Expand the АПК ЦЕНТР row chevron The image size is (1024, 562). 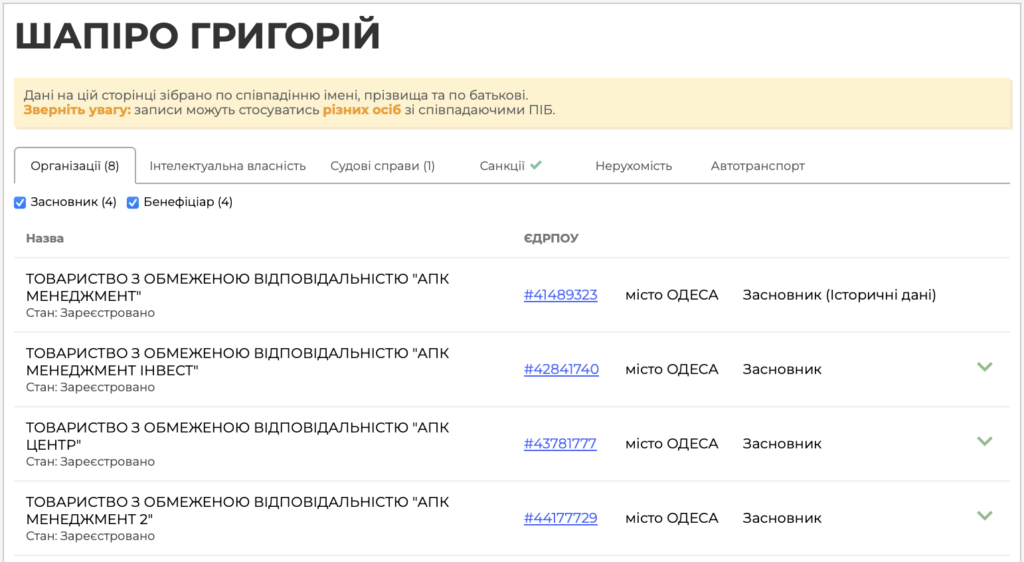coord(984,441)
